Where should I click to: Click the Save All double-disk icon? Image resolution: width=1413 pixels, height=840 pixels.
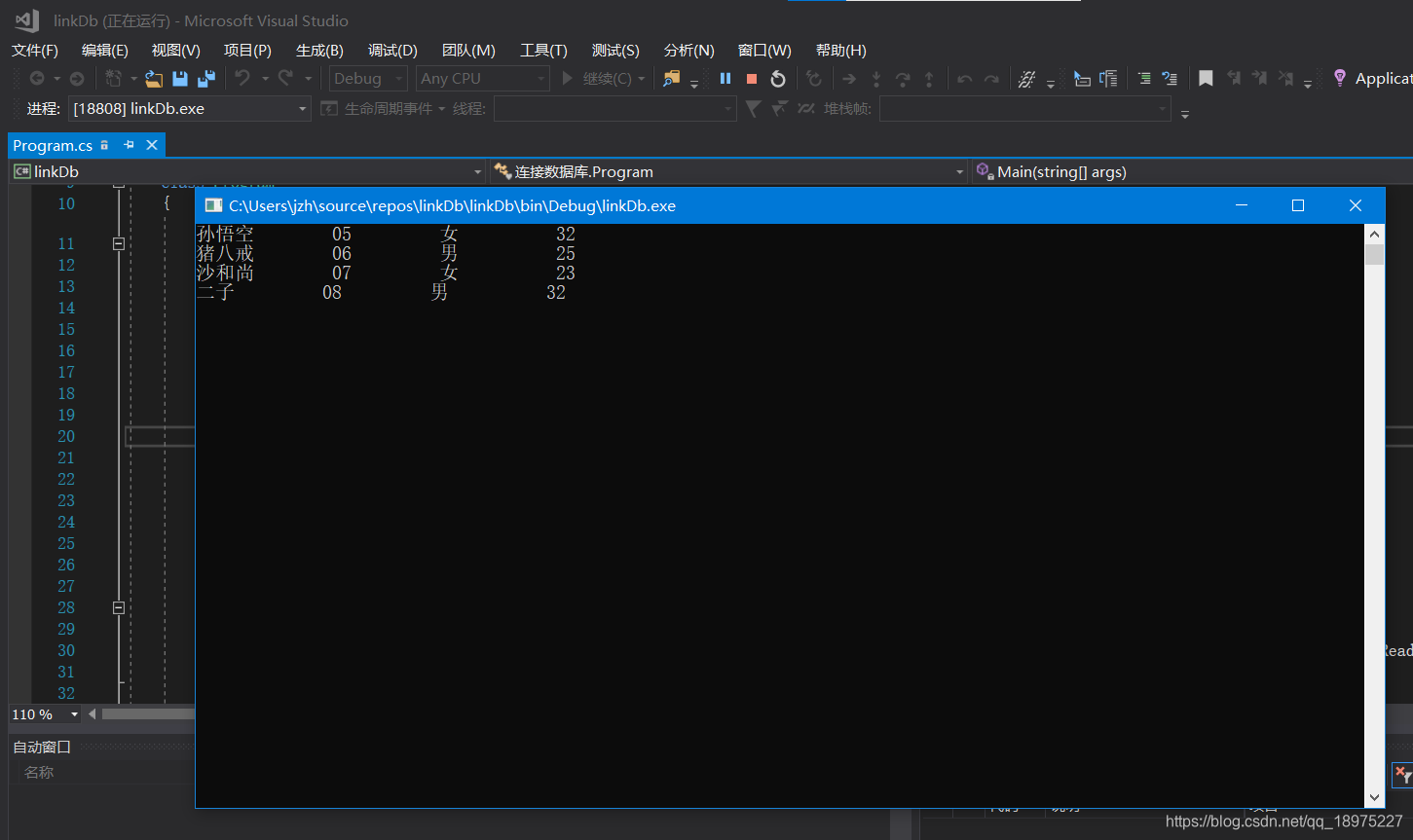[206, 79]
